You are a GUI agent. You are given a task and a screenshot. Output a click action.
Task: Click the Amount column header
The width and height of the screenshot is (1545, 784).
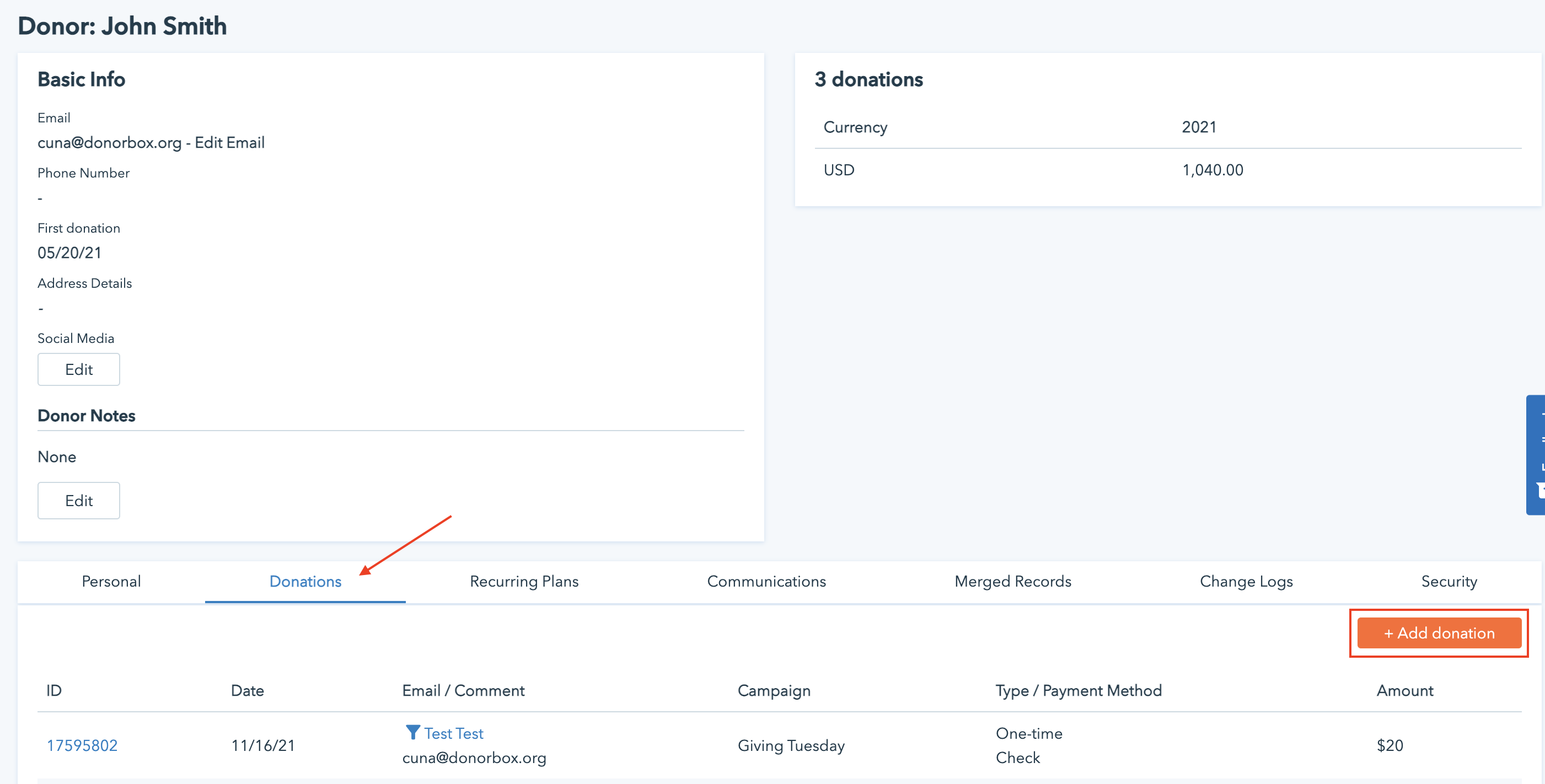1404,690
